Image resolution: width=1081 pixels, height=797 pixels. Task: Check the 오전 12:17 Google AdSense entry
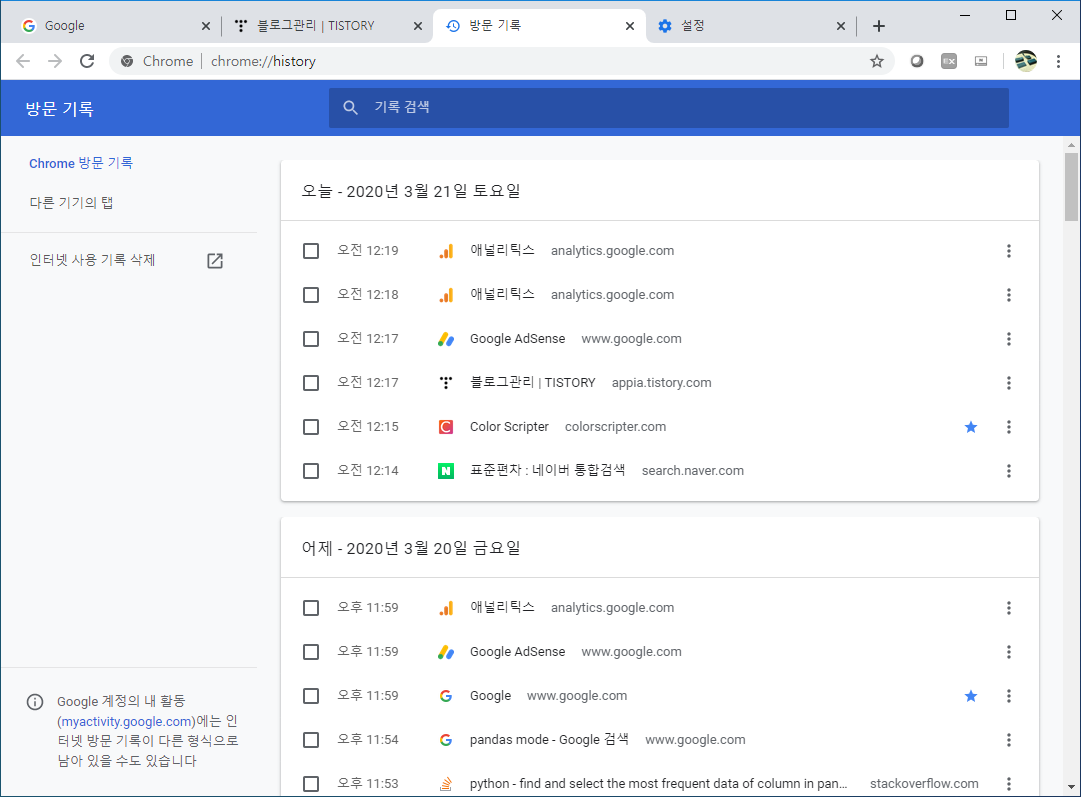click(311, 339)
